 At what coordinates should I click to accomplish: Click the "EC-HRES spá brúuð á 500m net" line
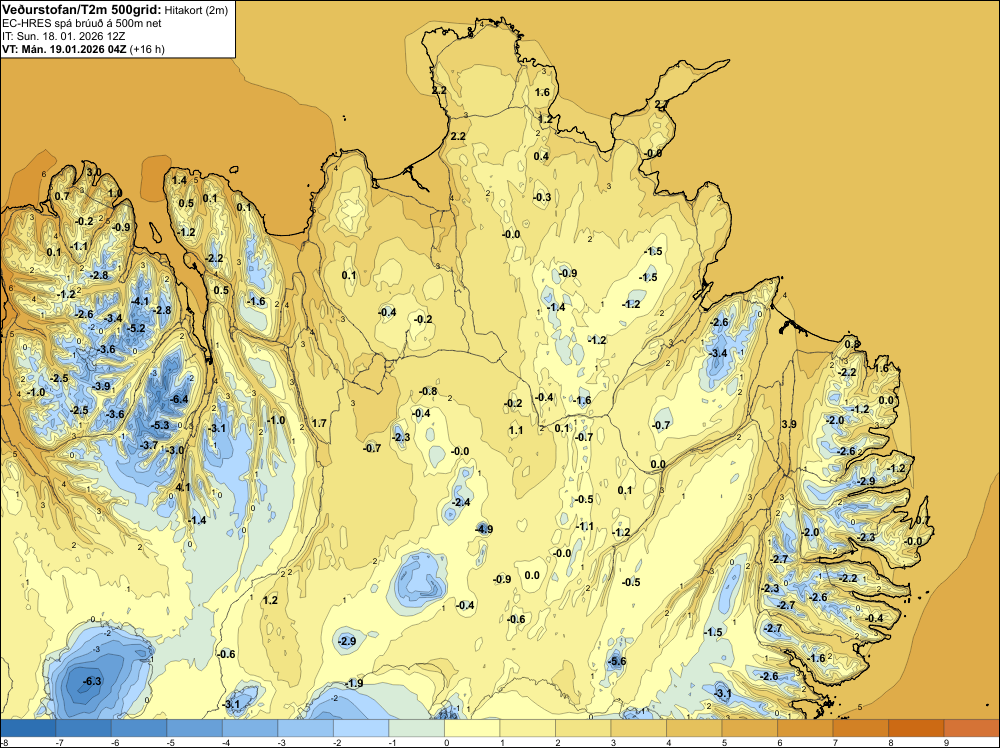click(x=82, y=24)
